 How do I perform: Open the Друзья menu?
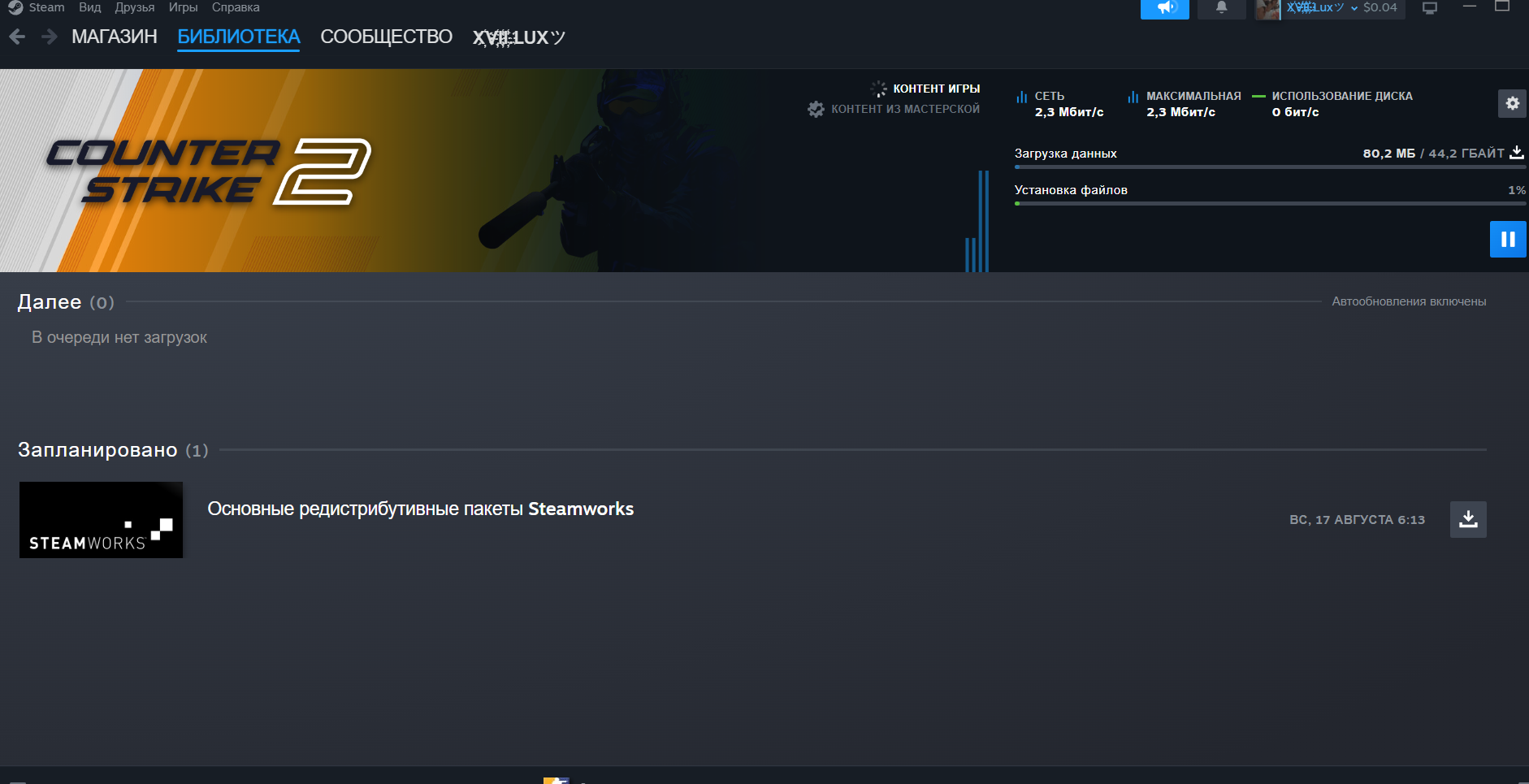(x=135, y=7)
